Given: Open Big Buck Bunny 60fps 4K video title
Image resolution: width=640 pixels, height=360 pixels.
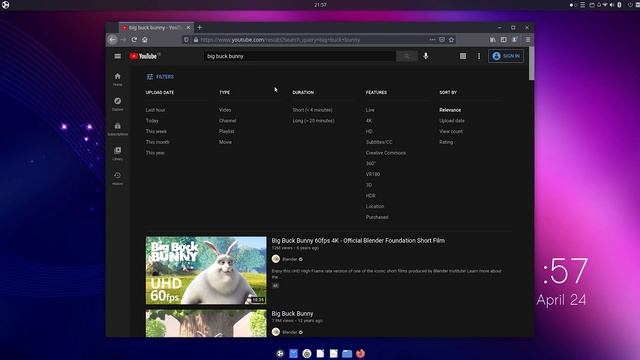Looking at the screenshot, I should click(x=358, y=240).
